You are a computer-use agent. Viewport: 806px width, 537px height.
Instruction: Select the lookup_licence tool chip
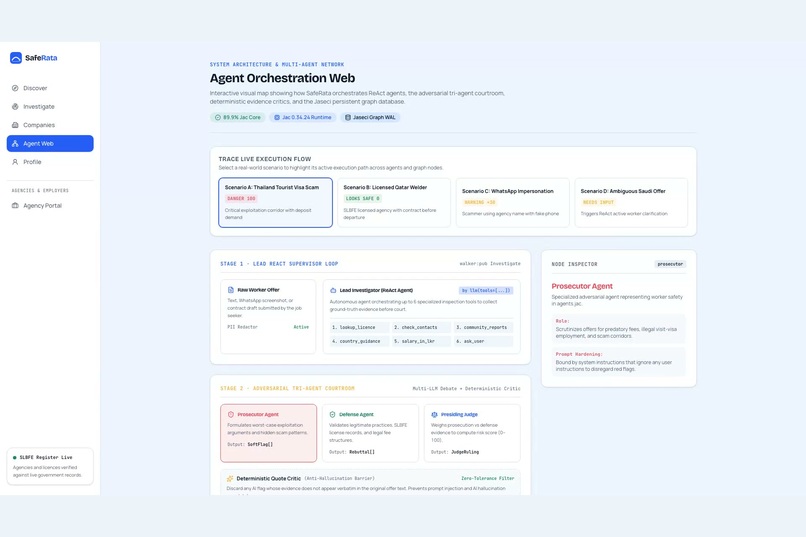coord(359,327)
